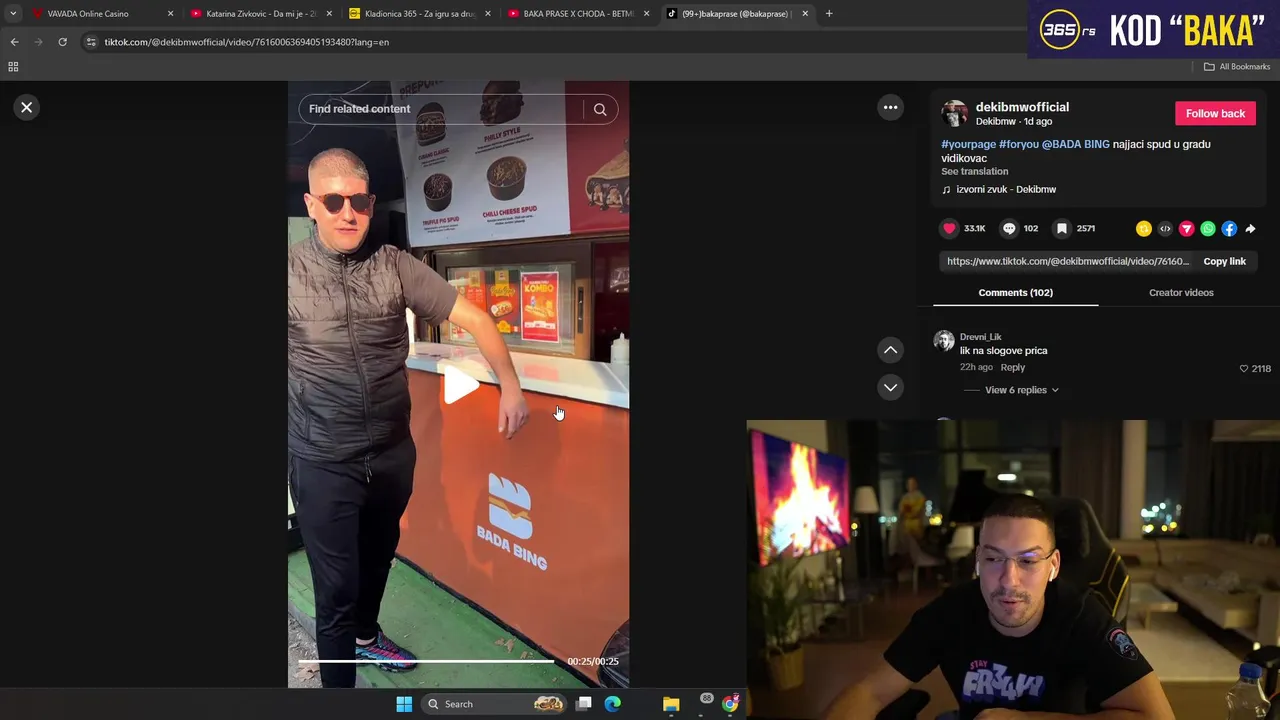The image size is (1280, 720).
Task: Expand View 6 replies
Action: 1021,390
